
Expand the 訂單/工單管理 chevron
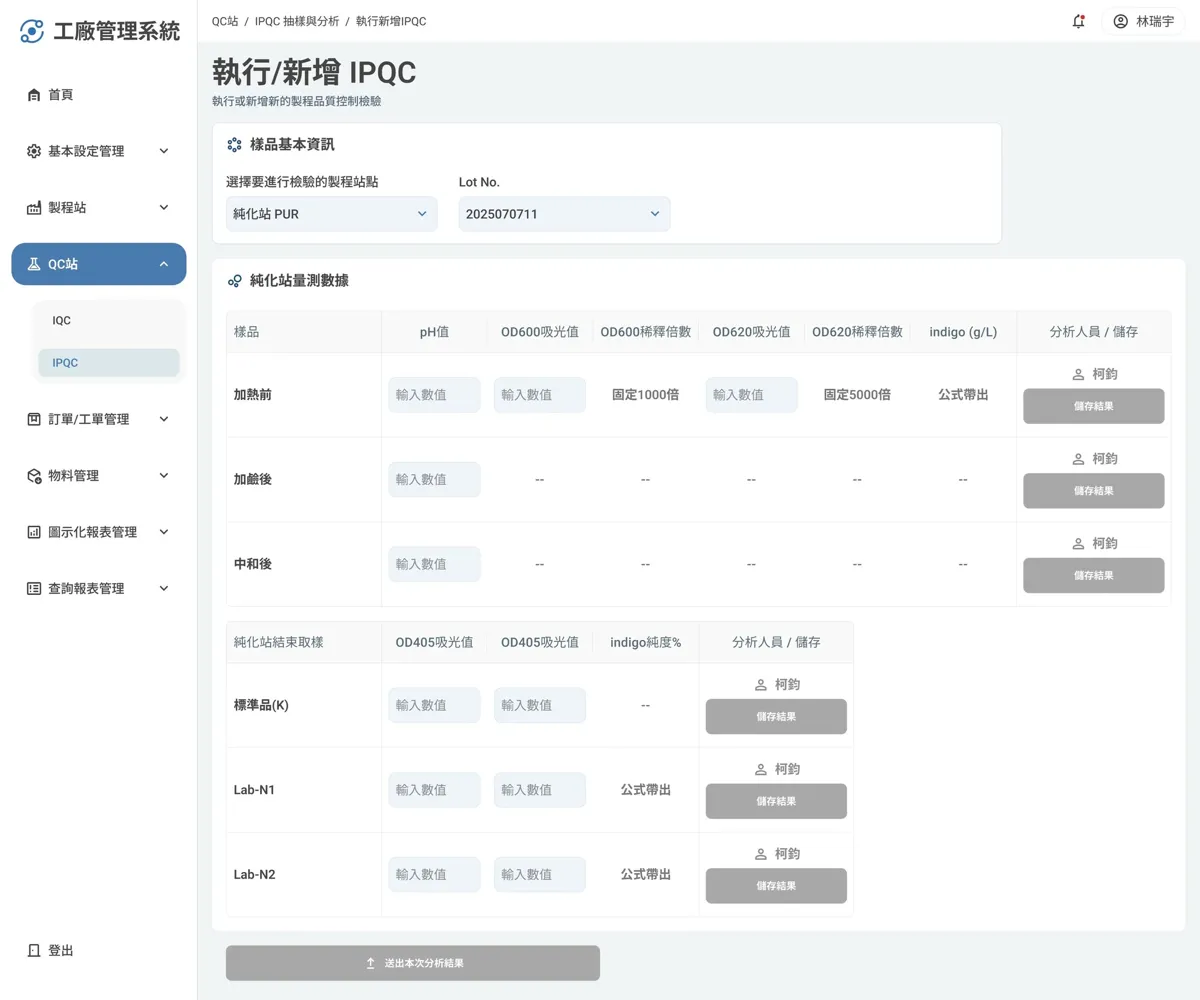(164, 419)
